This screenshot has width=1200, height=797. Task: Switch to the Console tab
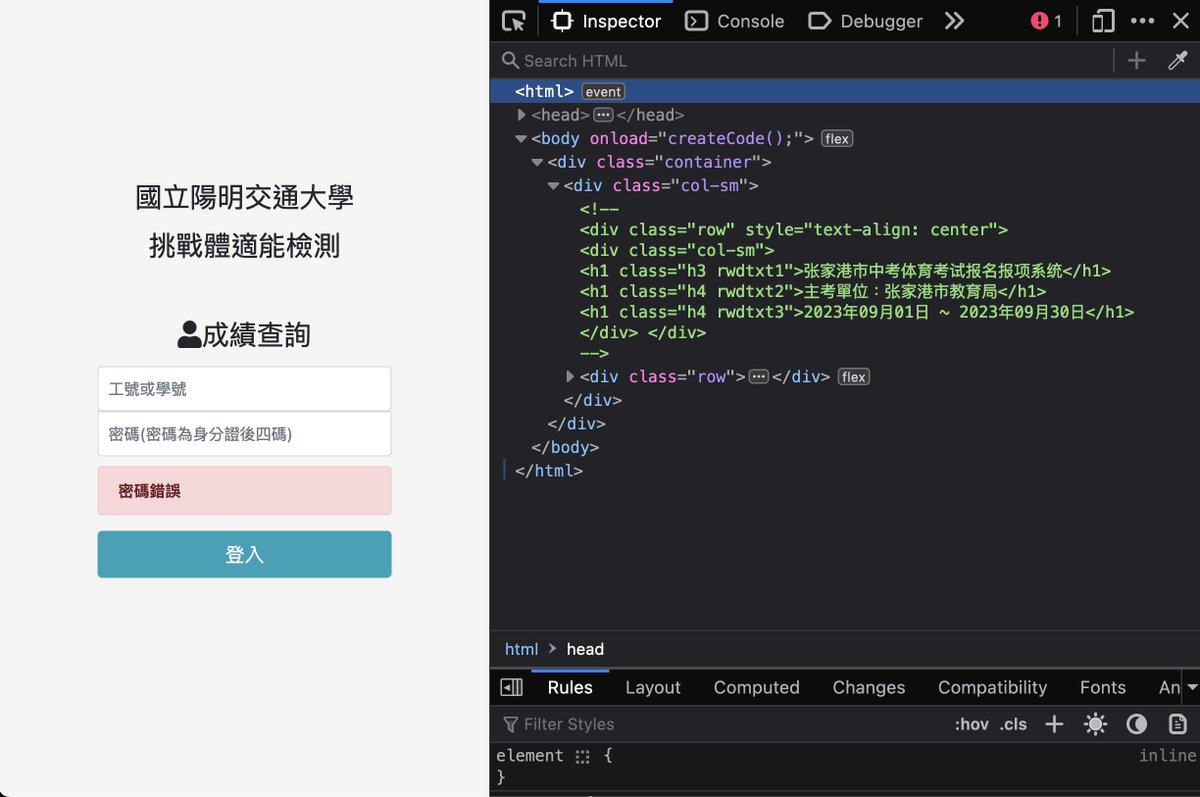pos(735,21)
